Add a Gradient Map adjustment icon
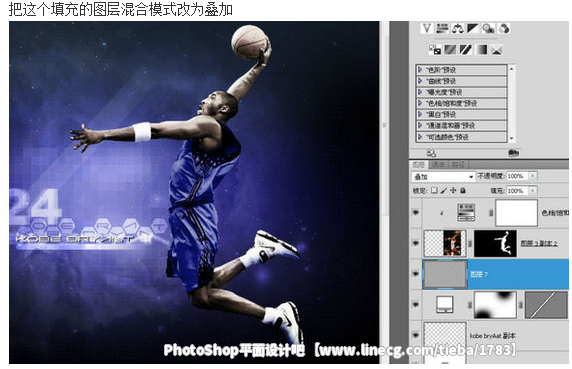 (x=481, y=50)
